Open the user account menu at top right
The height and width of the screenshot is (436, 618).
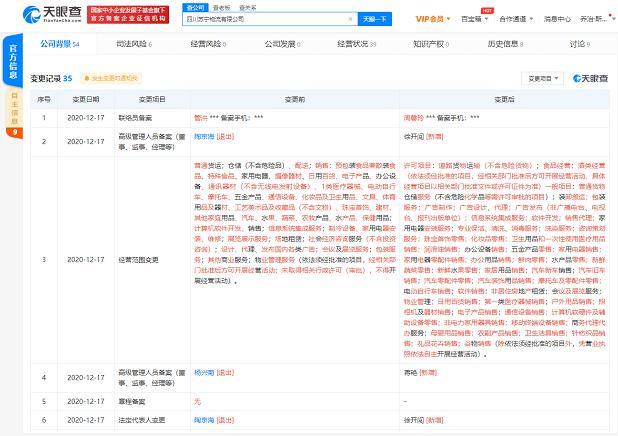pyautogui.click(x=596, y=19)
